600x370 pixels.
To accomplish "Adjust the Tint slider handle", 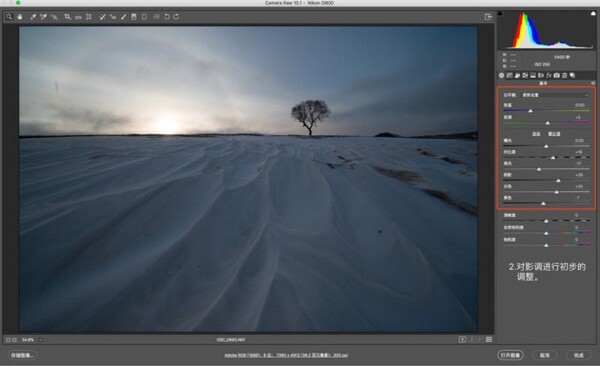I will click(x=548, y=123).
